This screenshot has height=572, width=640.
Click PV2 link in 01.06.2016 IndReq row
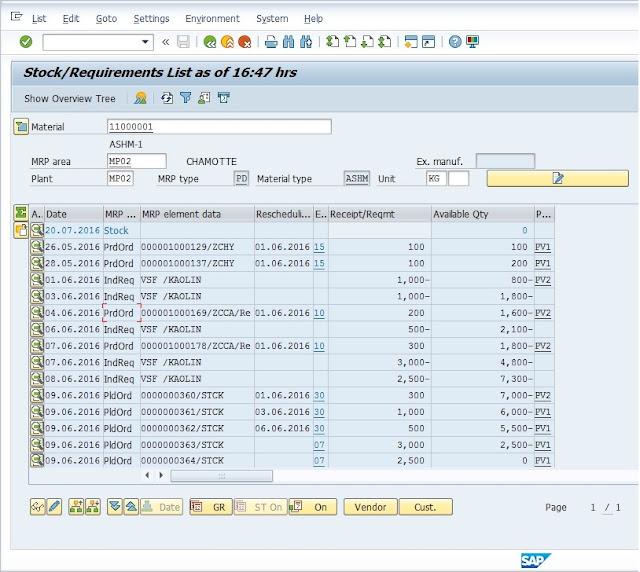[x=543, y=280]
